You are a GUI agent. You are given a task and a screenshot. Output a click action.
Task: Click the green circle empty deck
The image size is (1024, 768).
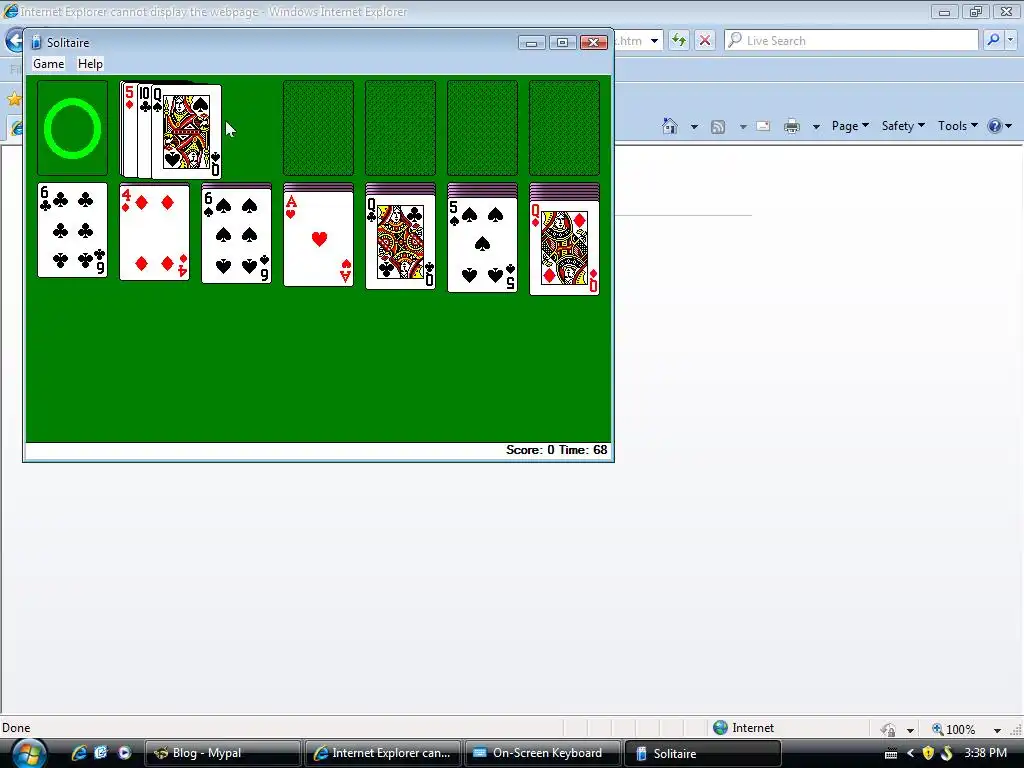click(72, 128)
